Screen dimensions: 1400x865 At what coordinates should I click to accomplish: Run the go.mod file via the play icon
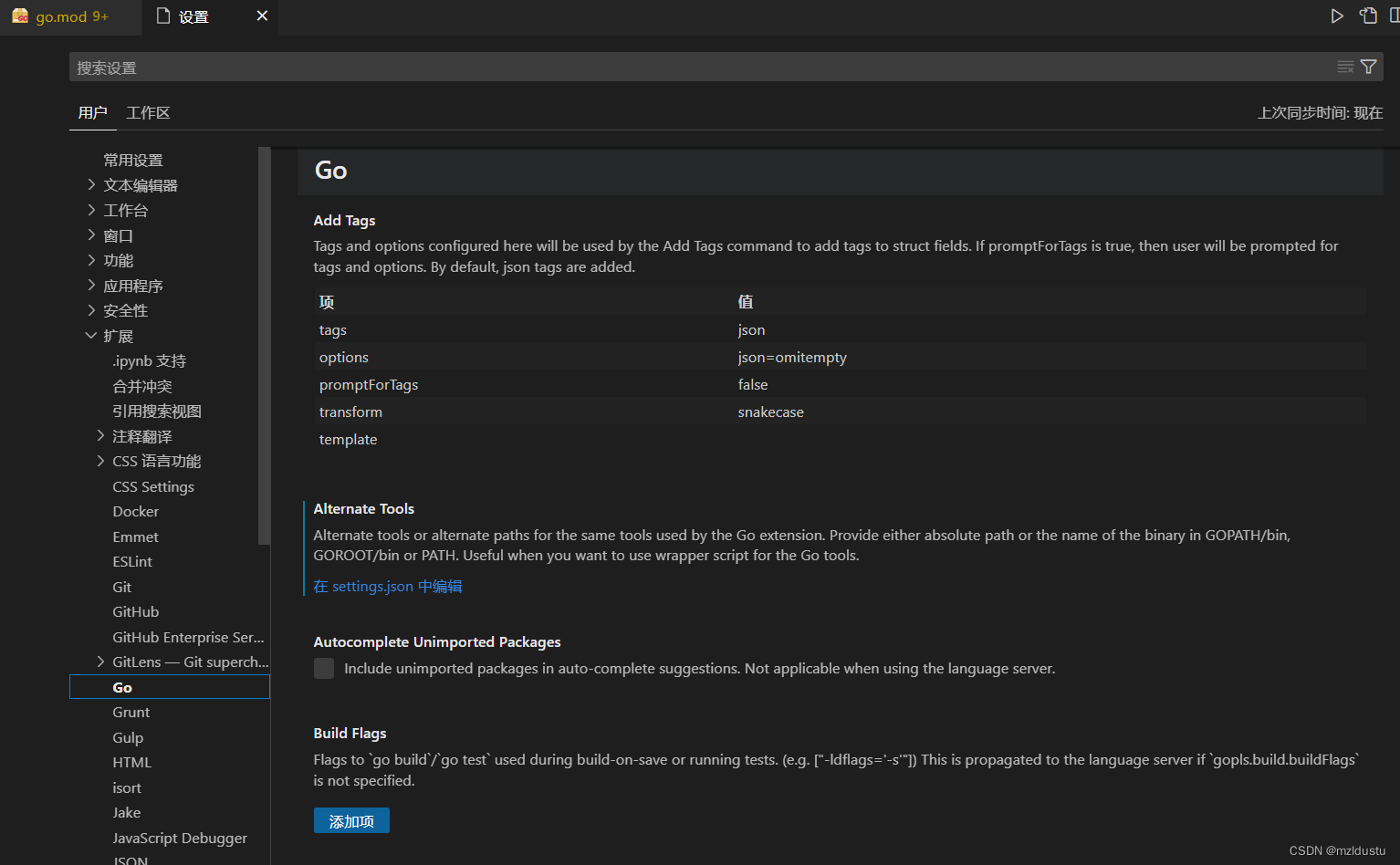tap(1337, 16)
